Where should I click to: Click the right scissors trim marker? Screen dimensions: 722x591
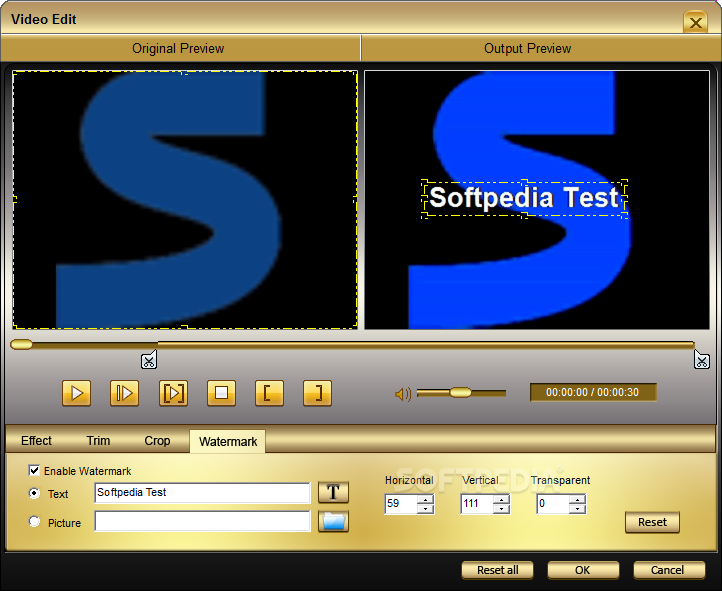click(702, 360)
